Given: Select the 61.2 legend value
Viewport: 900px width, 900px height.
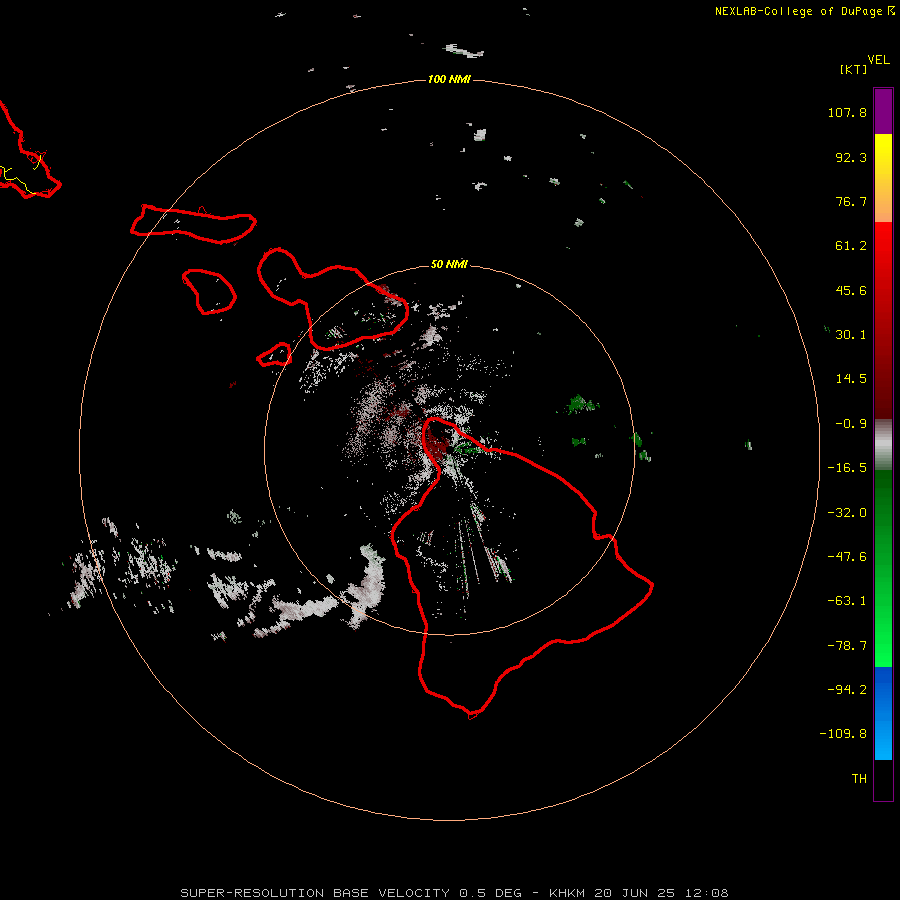Looking at the screenshot, I should [851, 246].
